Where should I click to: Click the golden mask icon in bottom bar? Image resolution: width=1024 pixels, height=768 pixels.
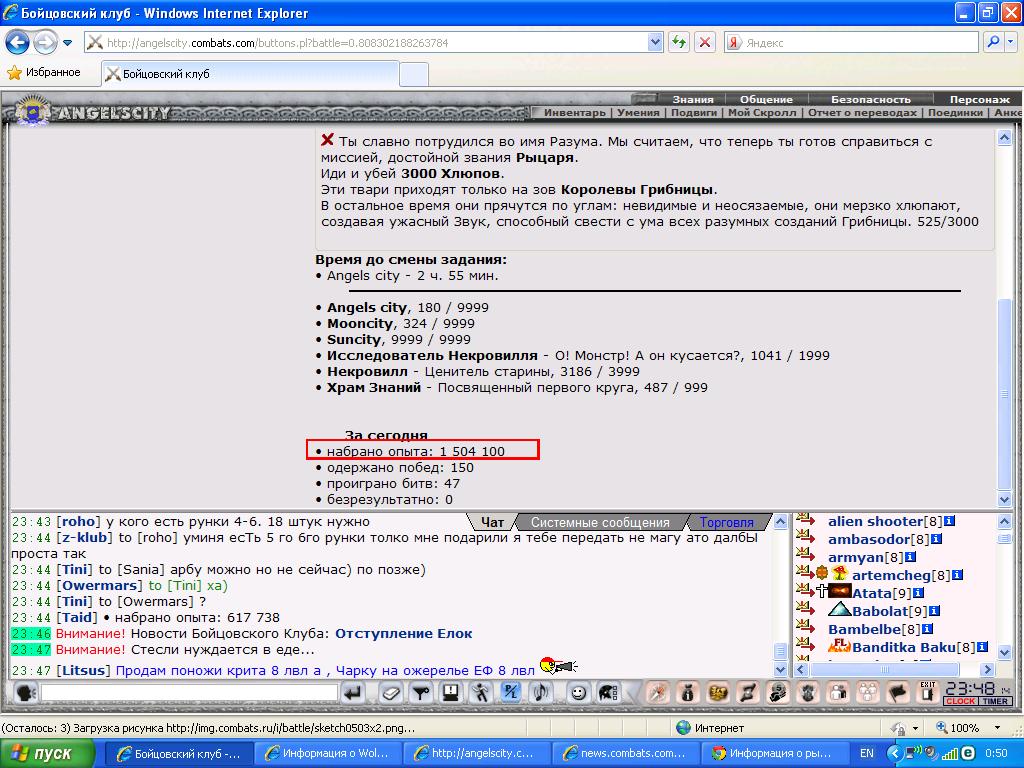tap(718, 692)
